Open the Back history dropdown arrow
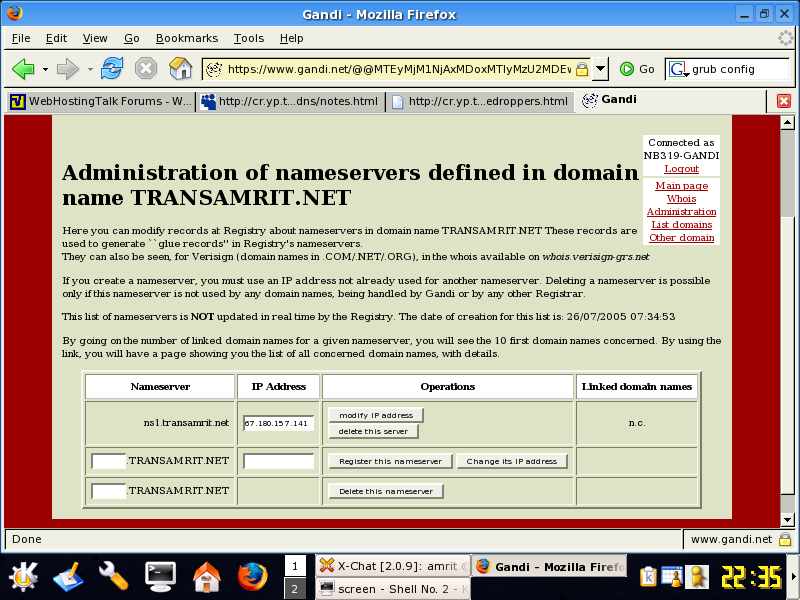This screenshot has height=600, width=800. (45, 69)
